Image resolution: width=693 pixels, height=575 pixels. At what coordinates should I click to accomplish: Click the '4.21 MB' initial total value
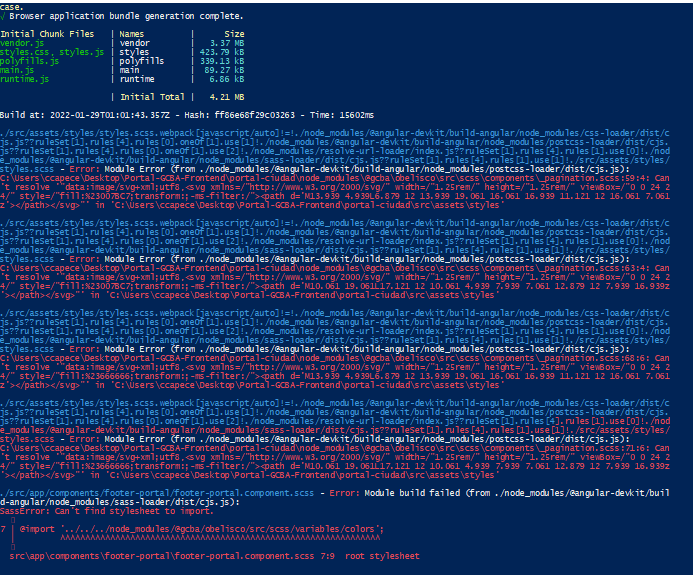(227, 97)
